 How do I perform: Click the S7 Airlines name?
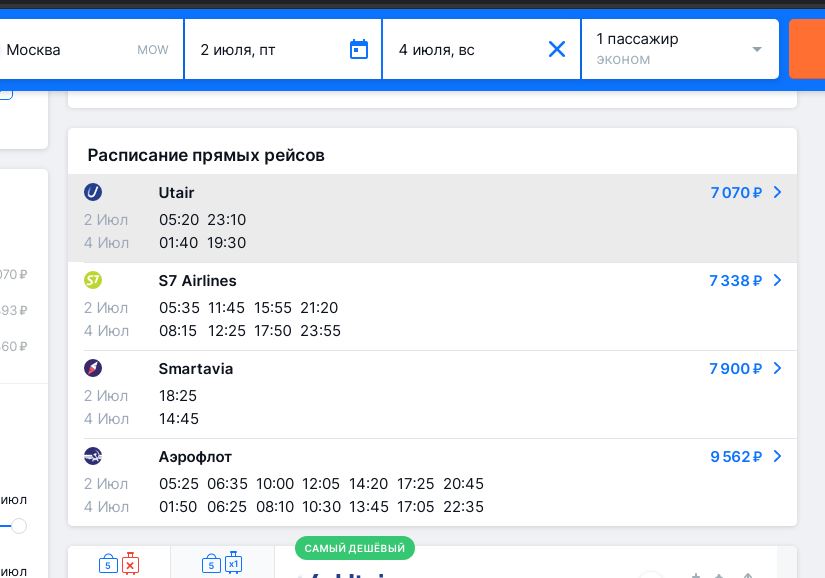[197, 280]
